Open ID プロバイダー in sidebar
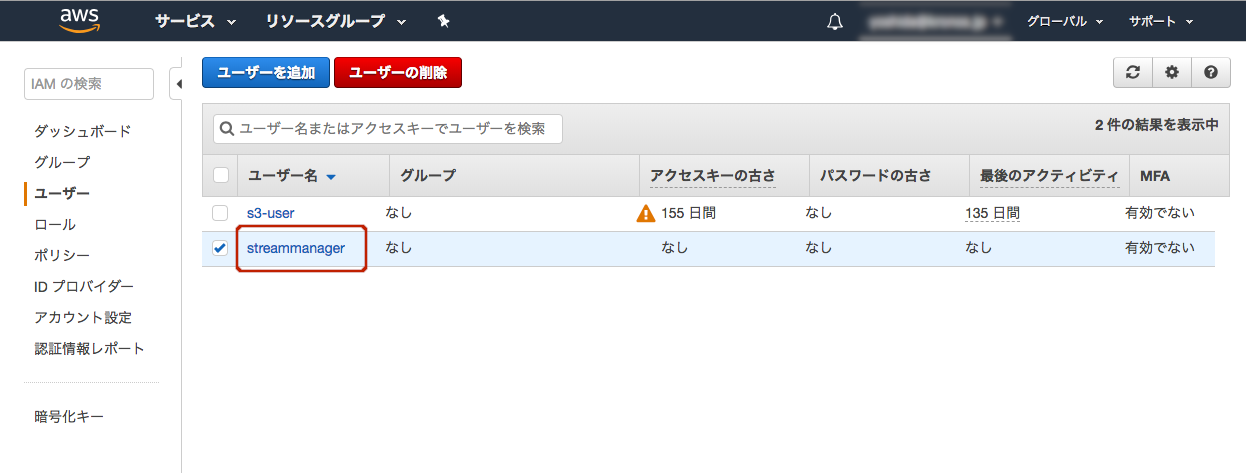 coord(84,286)
